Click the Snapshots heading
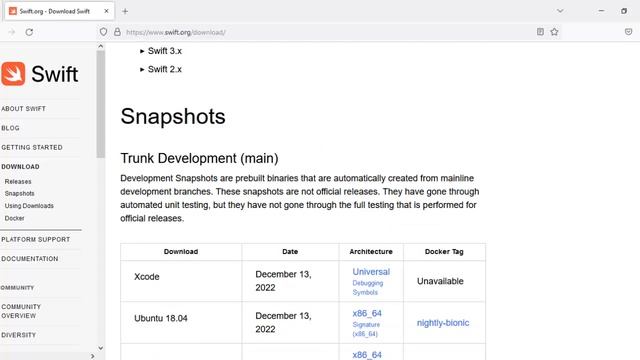The image size is (640, 360). coord(173,116)
